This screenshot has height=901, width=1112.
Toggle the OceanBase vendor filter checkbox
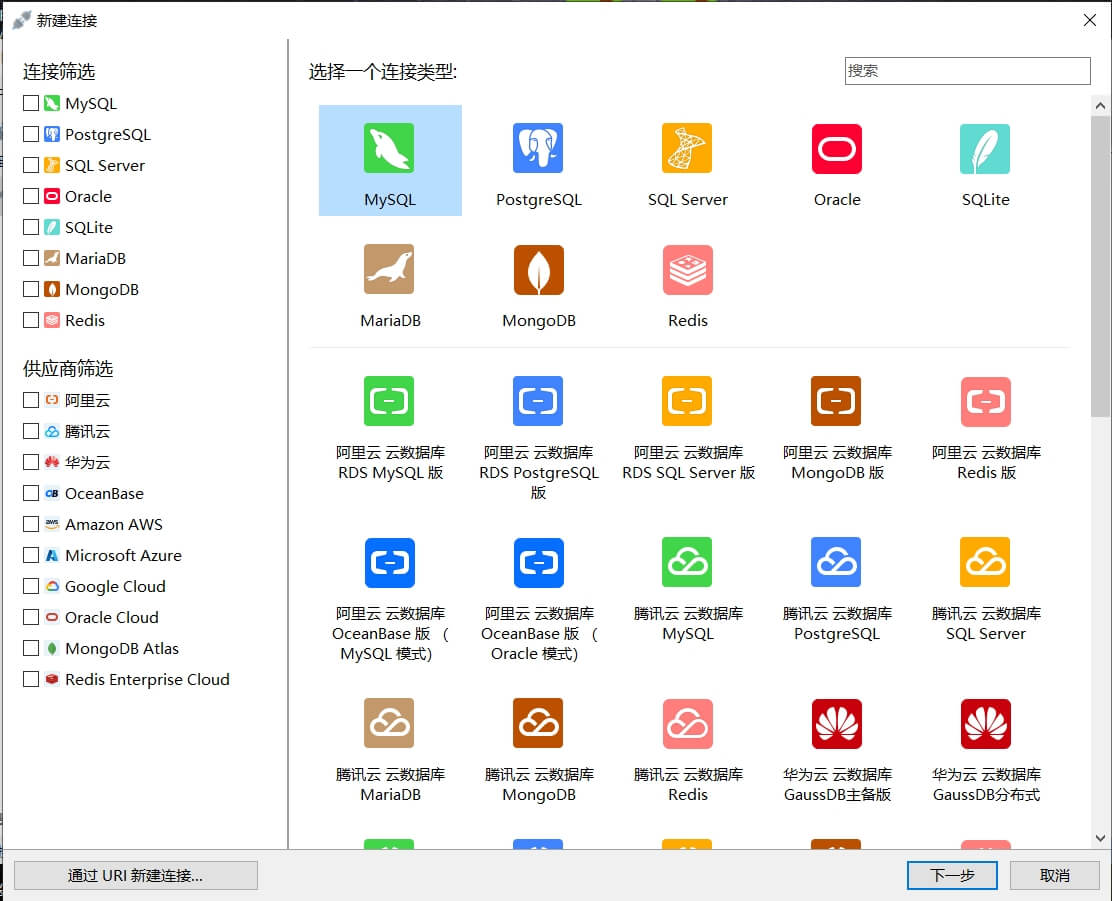click(30, 493)
